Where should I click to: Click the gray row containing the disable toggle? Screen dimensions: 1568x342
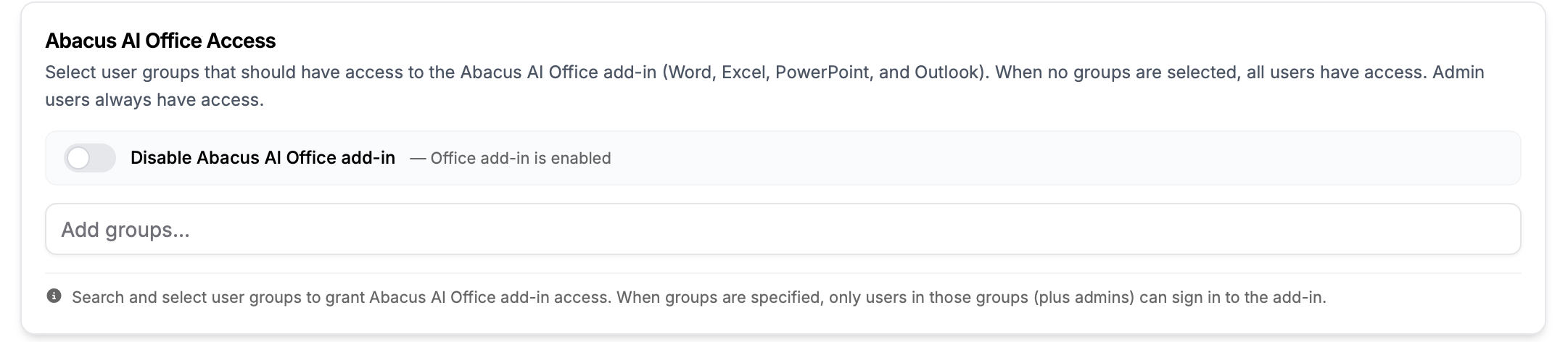[x=783, y=158]
